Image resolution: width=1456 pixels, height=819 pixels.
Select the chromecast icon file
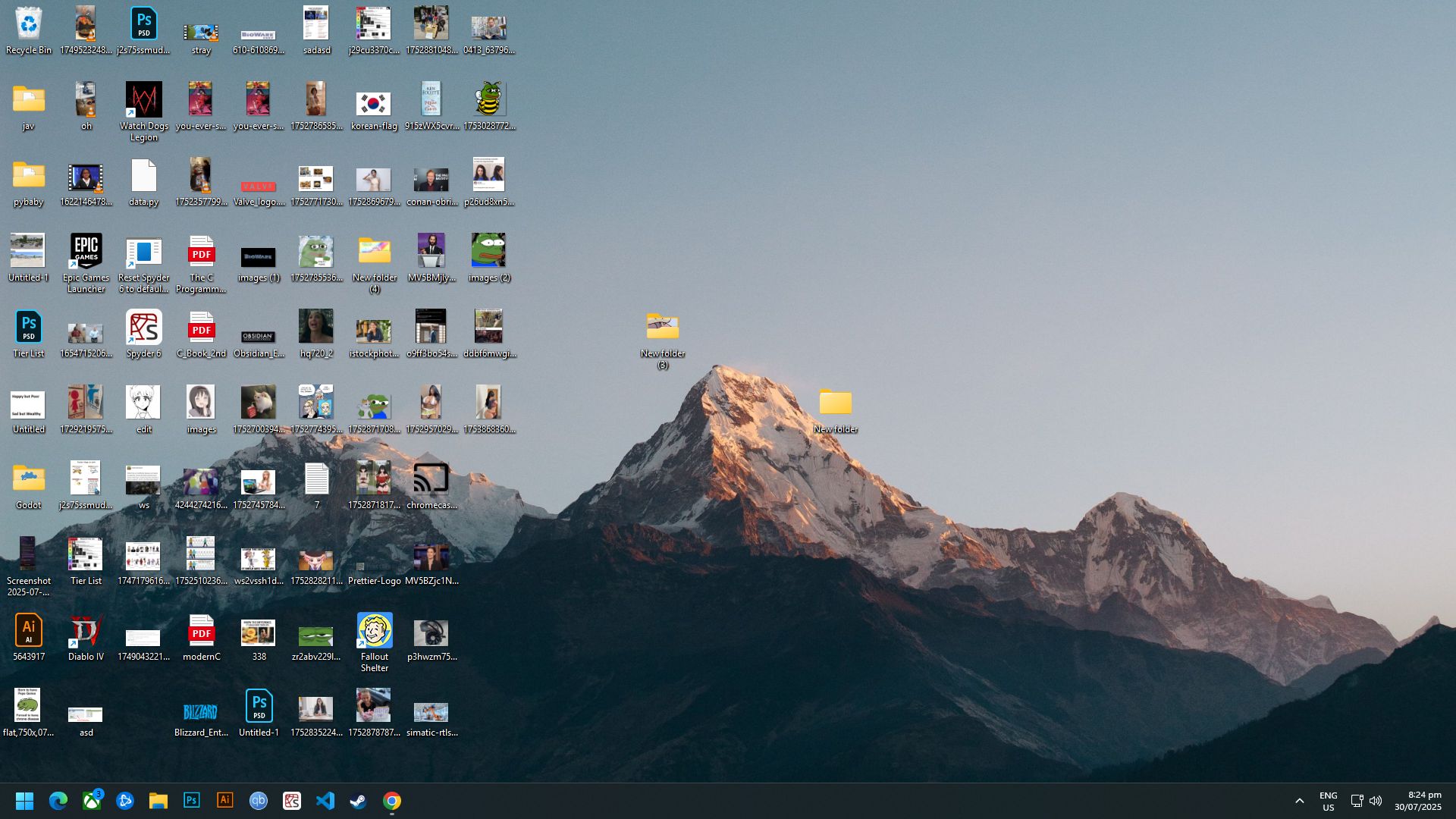click(x=431, y=485)
